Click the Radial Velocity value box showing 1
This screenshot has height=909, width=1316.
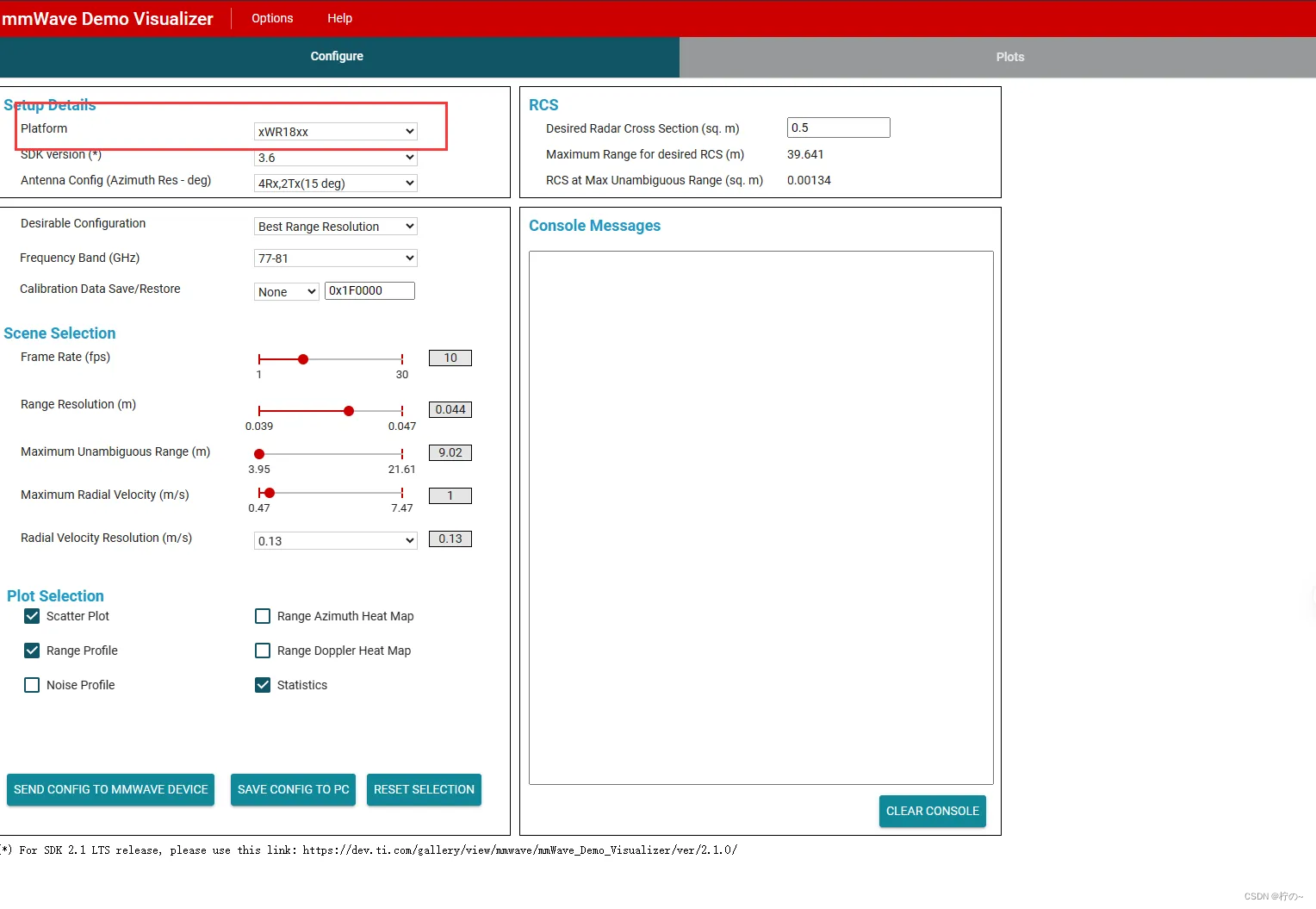(x=450, y=496)
